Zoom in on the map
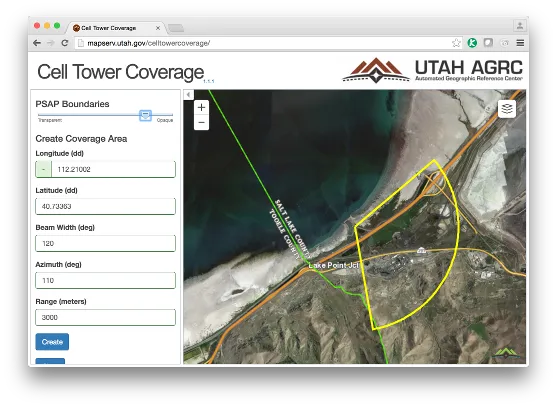The width and height of the screenshot is (557, 407). coord(201,107)
